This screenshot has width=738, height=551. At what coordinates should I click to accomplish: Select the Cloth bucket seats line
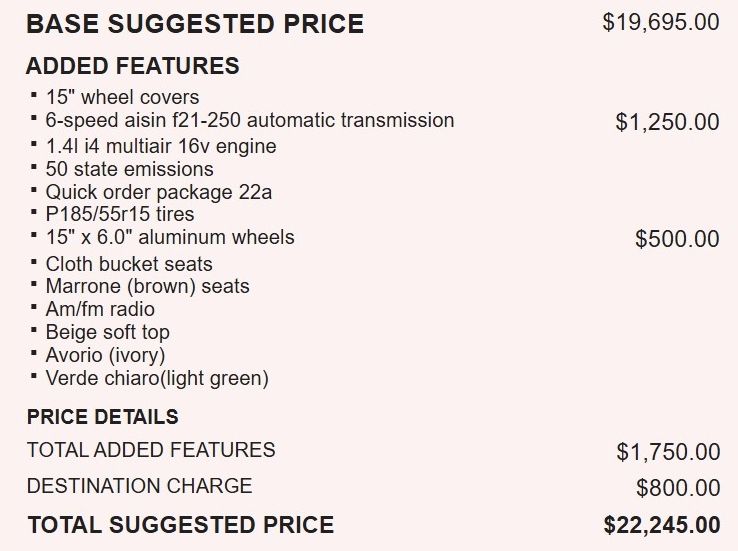tap(129, 264)
